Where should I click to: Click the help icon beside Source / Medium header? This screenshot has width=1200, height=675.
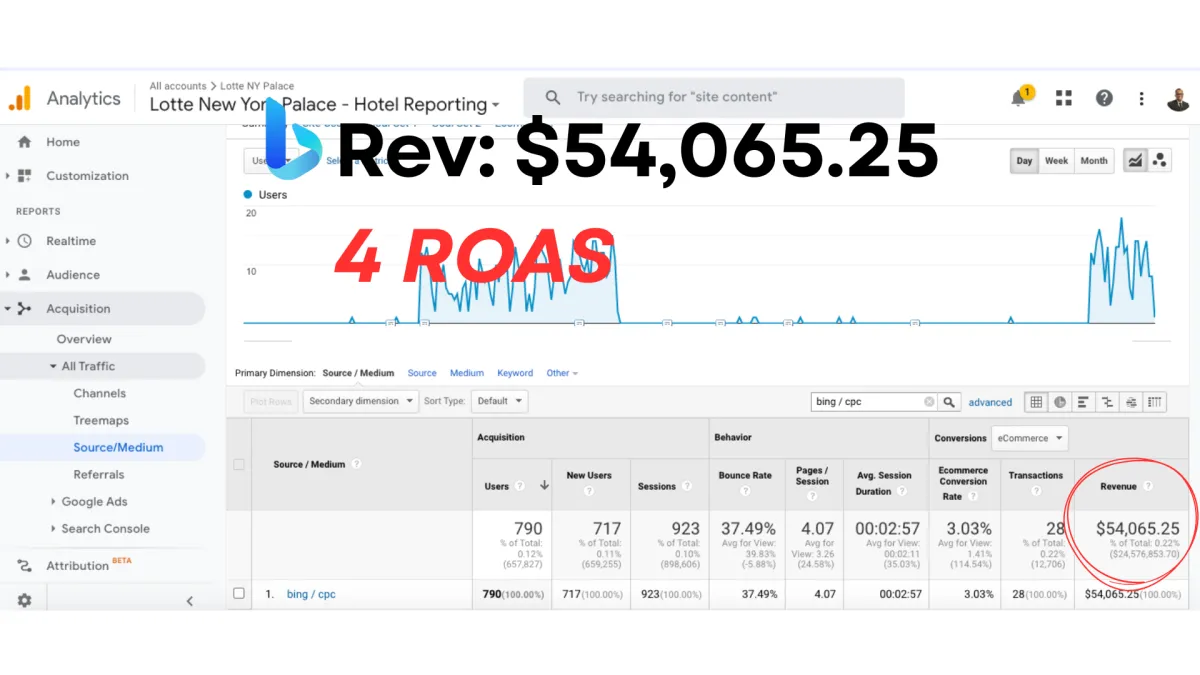coord(356,464)
